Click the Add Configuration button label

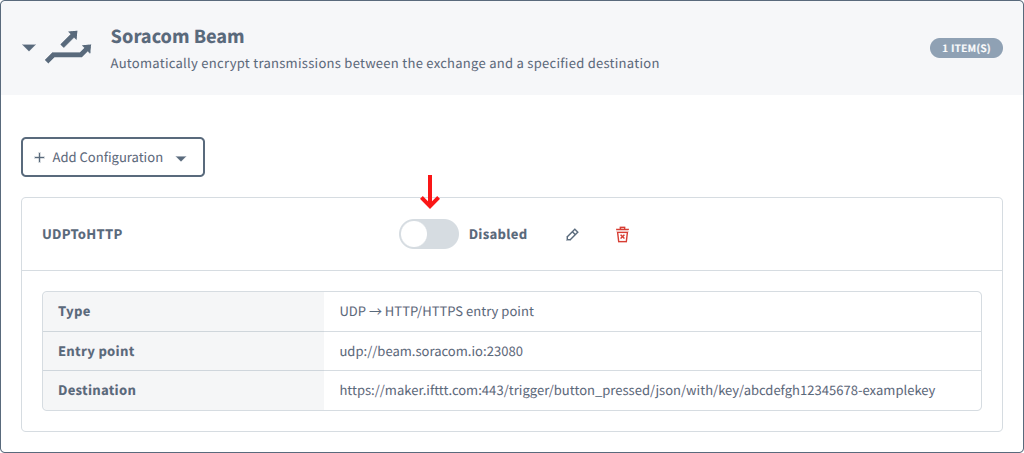click(107, 158)
